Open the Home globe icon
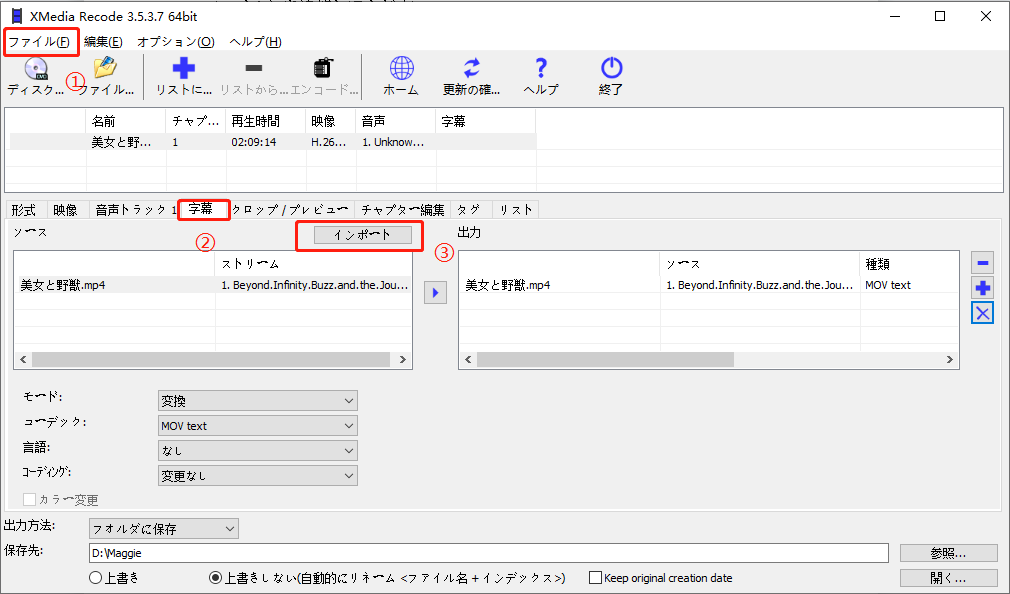This screenshot has height=594, width=1010. 401,70
